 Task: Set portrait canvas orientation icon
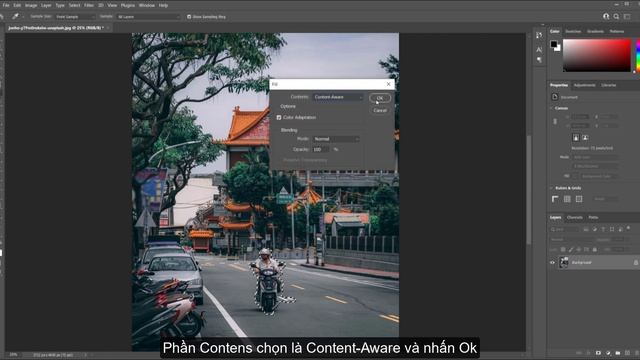click(x=576, y=138)
